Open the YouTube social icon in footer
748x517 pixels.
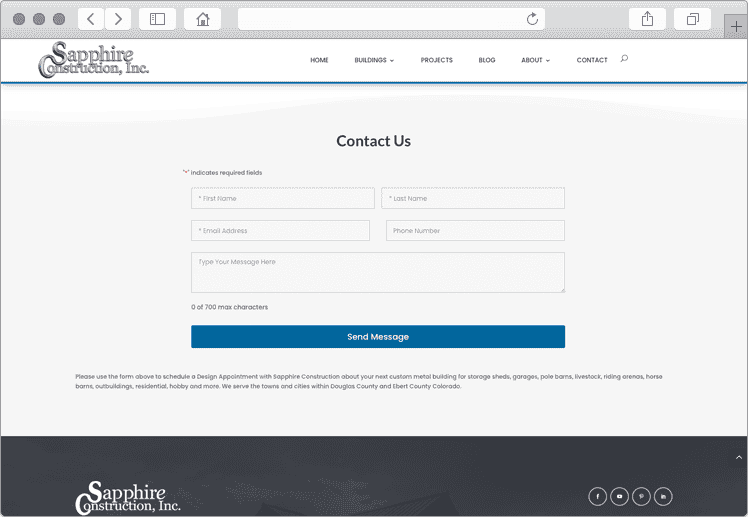(619, 496)
